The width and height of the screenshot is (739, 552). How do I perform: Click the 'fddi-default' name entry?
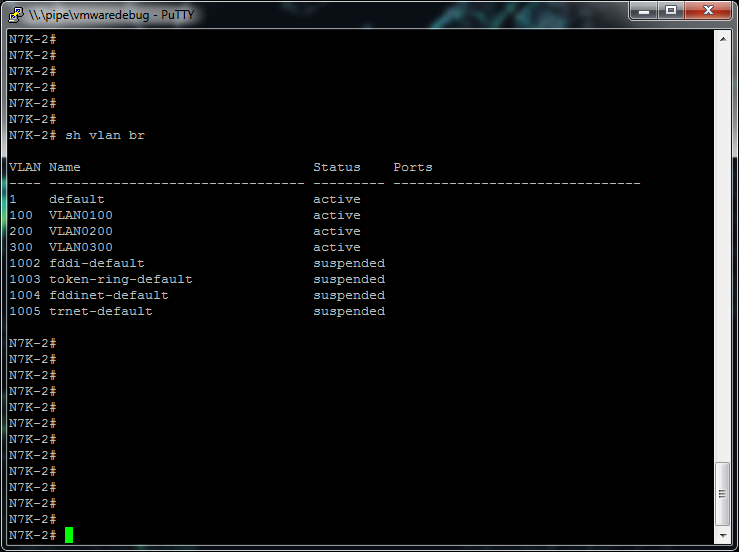point(97,264)
